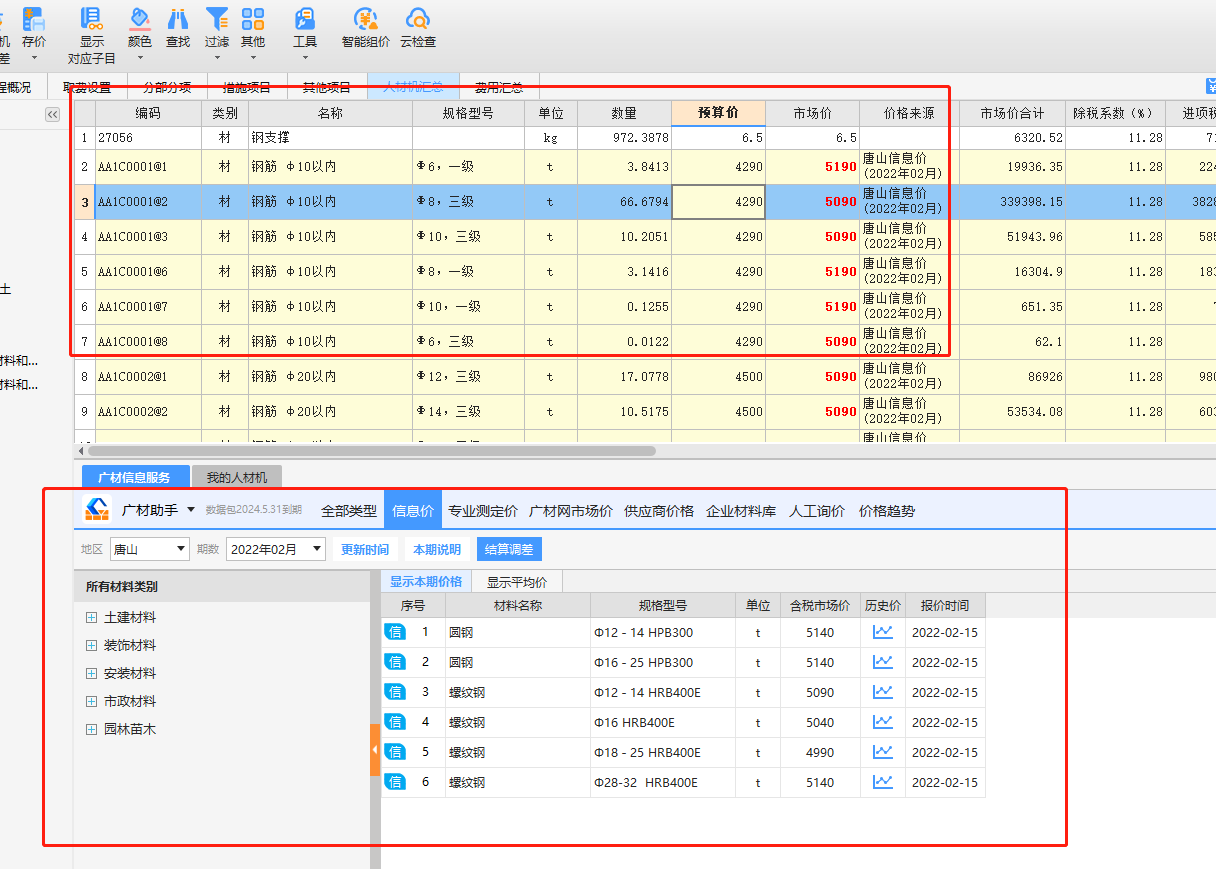Screen dimensions: 1216x869
Task: Open the 地区 唐山 region combo box
Action: [x=150, y=549]
